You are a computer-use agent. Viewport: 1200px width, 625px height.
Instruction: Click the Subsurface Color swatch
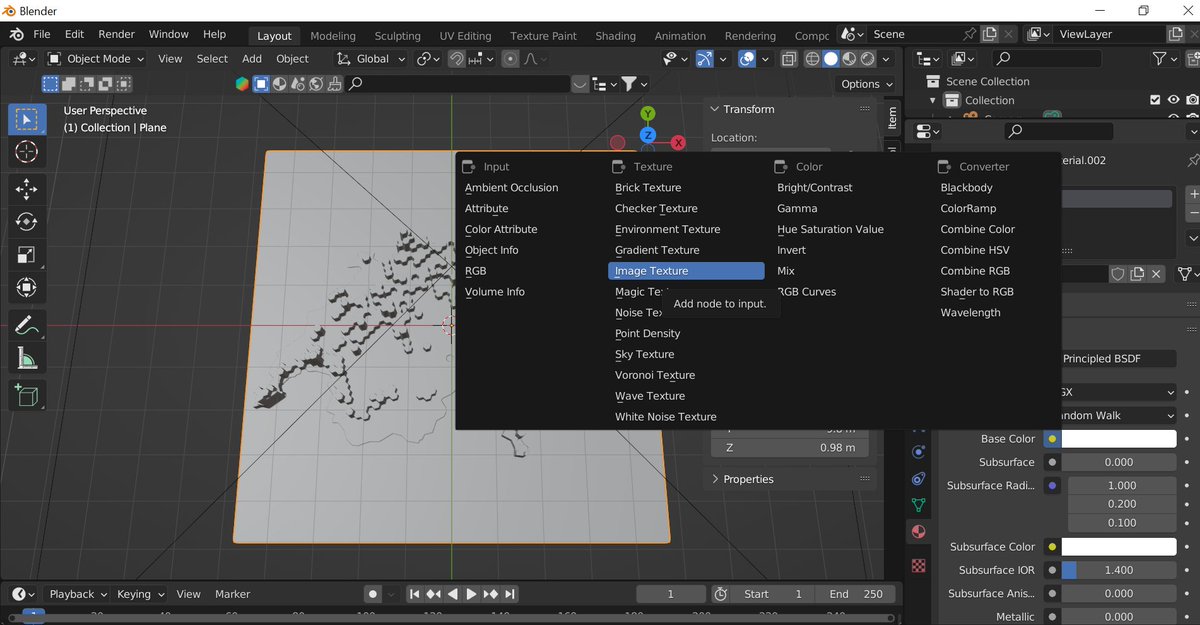[1118, 547]
